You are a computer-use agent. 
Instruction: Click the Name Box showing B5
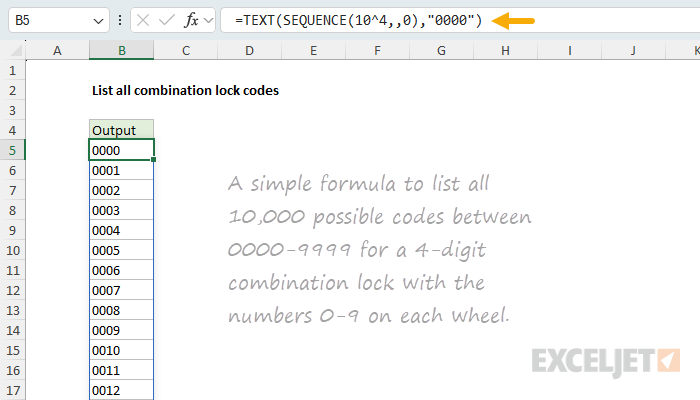point(59,21)
